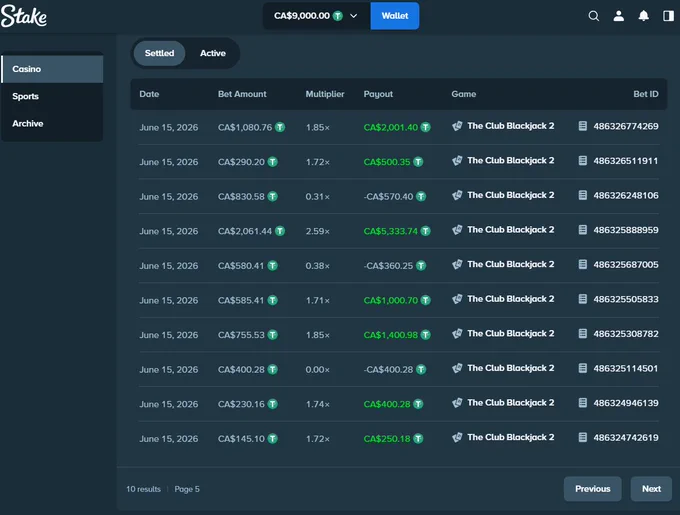
Task: Click the -CA$570.40 payout value
Action: 389,197
